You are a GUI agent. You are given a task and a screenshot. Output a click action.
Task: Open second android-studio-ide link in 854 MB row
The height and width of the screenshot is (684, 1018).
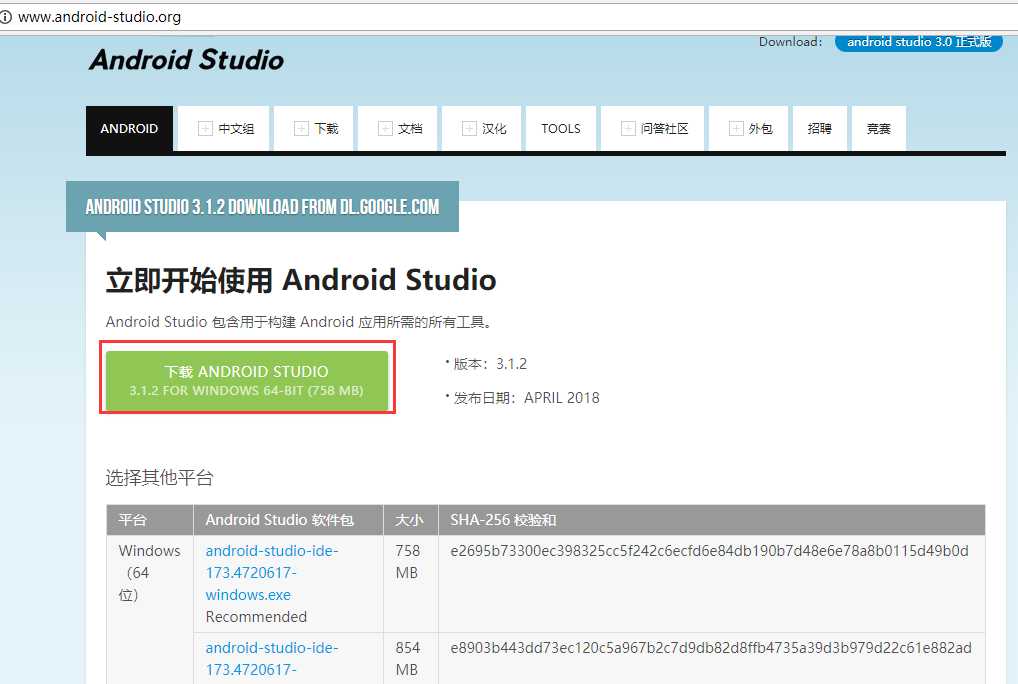coord(271,659)
